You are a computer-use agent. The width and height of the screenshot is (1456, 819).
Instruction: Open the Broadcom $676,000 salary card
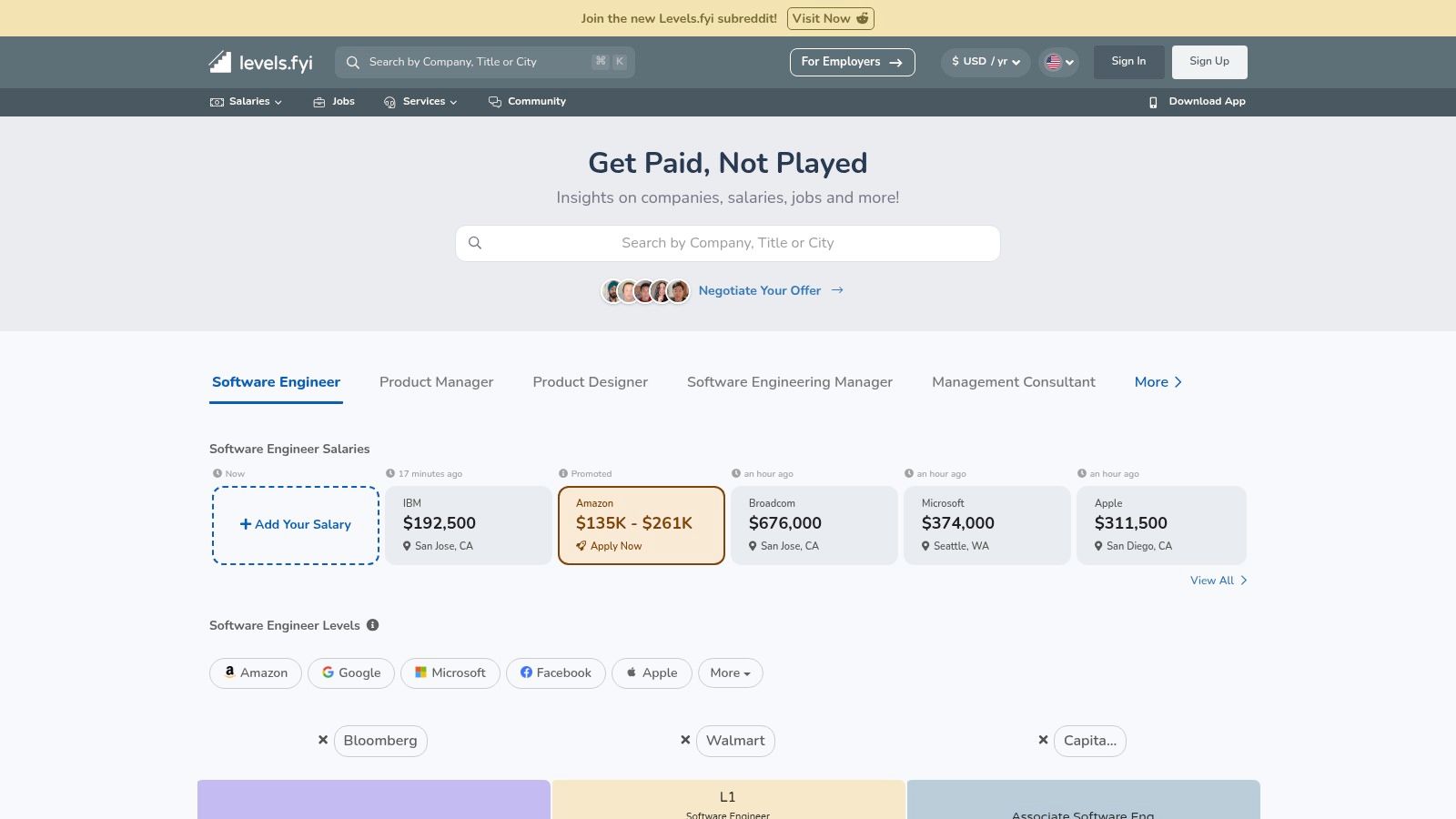(814, 525)
